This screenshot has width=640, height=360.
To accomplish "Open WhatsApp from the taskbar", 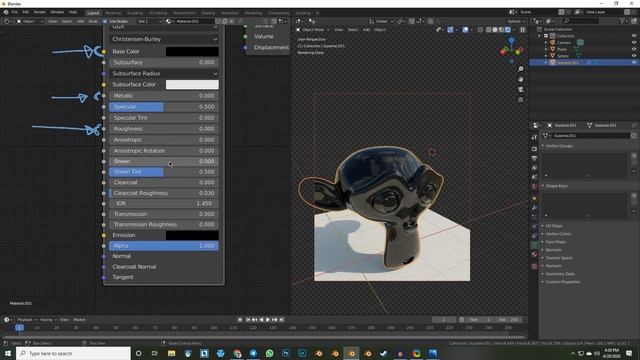I will pos(269,353).
